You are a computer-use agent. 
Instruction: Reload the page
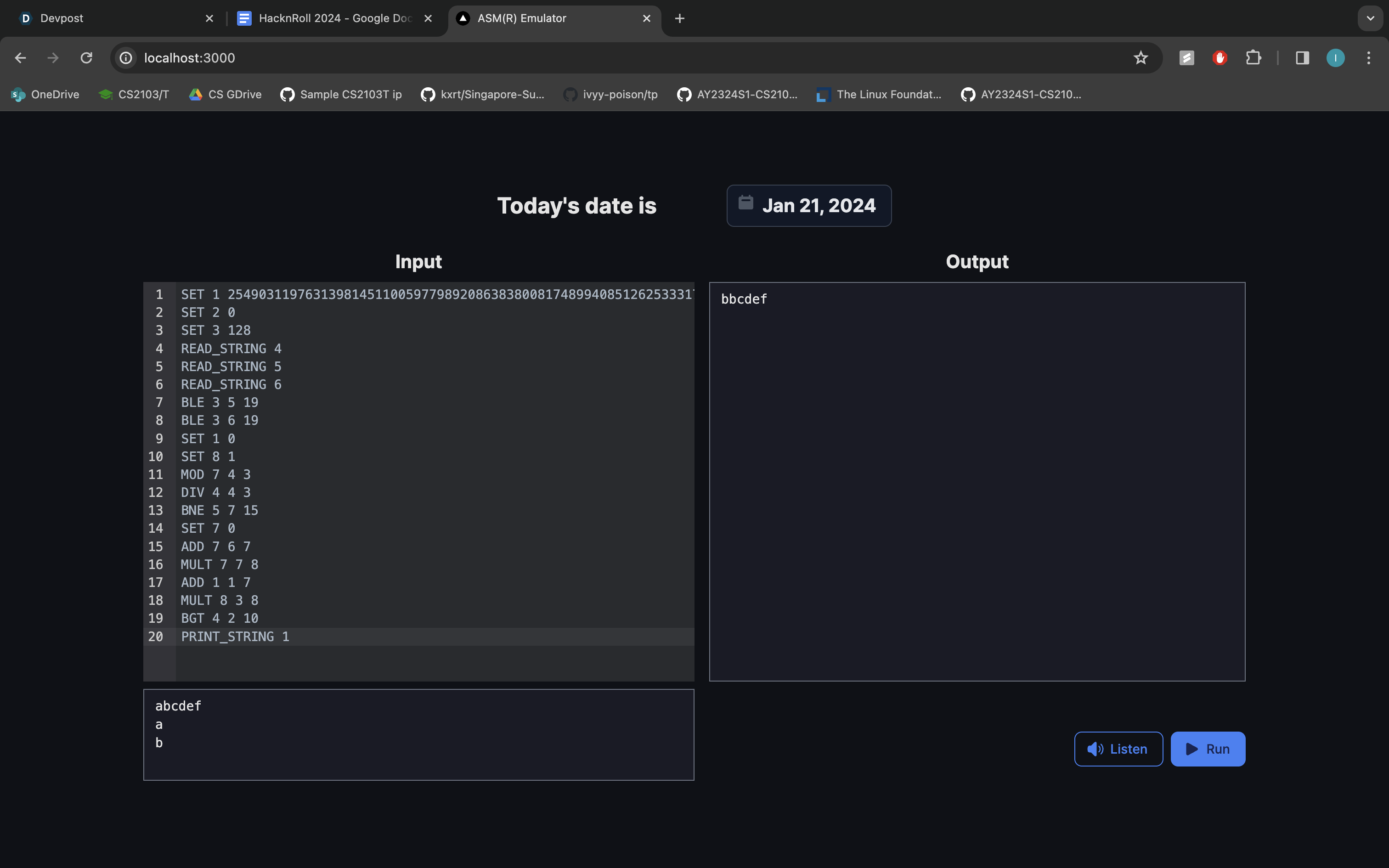pyautogui.click(x=86, y=57)
